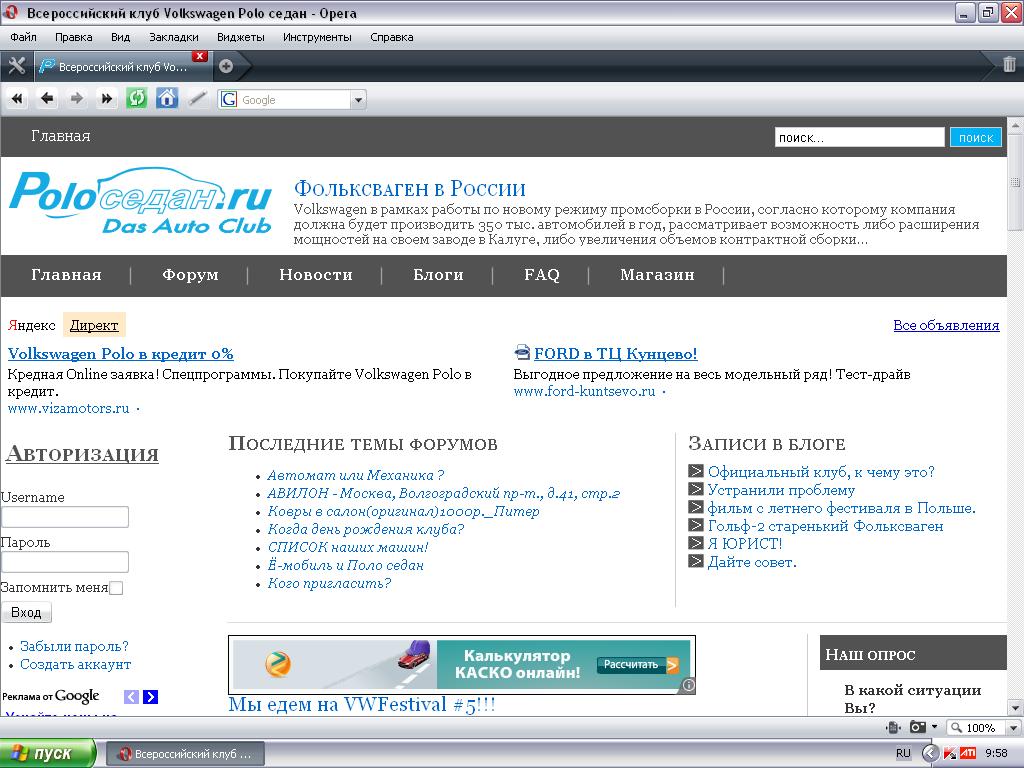Screen dimensions: 1024x768
Task: Open the 'Забыли пароль?' link
Action: tap(74, 646)
